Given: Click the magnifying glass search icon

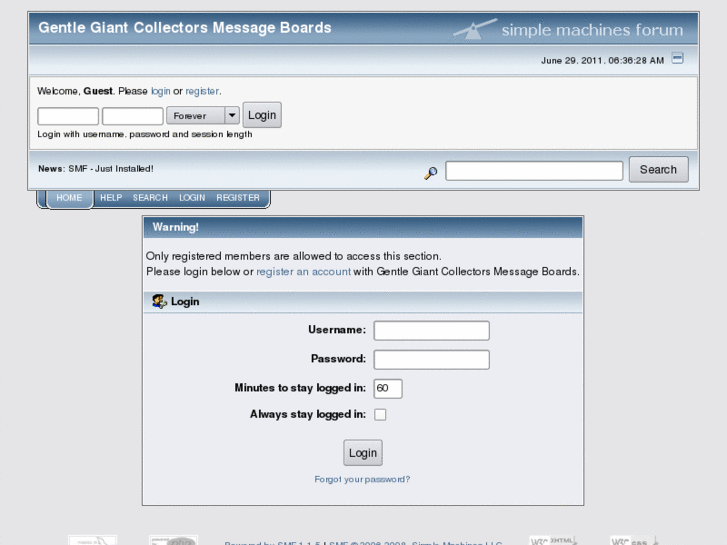Looking at the screenshot, I should (x=431, y=173).
